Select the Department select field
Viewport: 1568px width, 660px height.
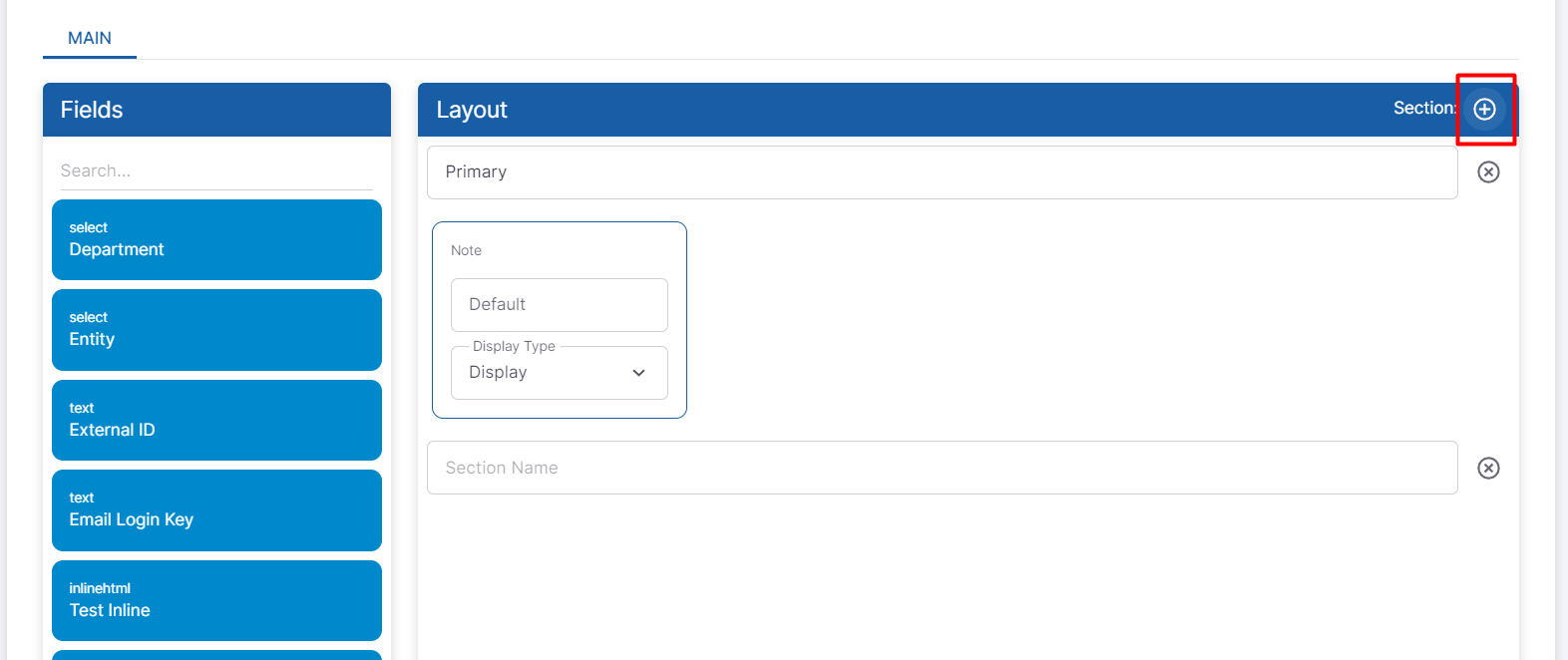click(x=216, y=240)
